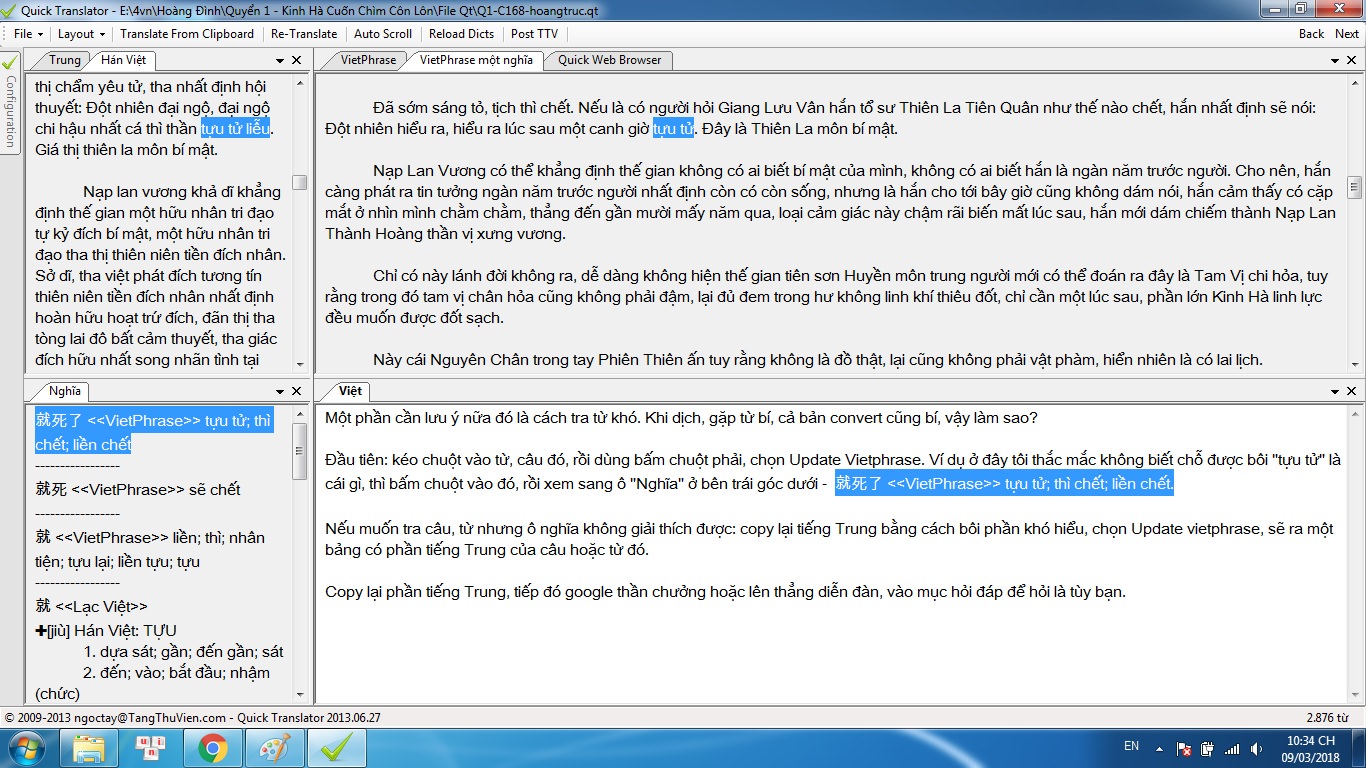The image size is (1366, 768).
Task: Open the Layout dropdown menu
Action: (81, 34)
